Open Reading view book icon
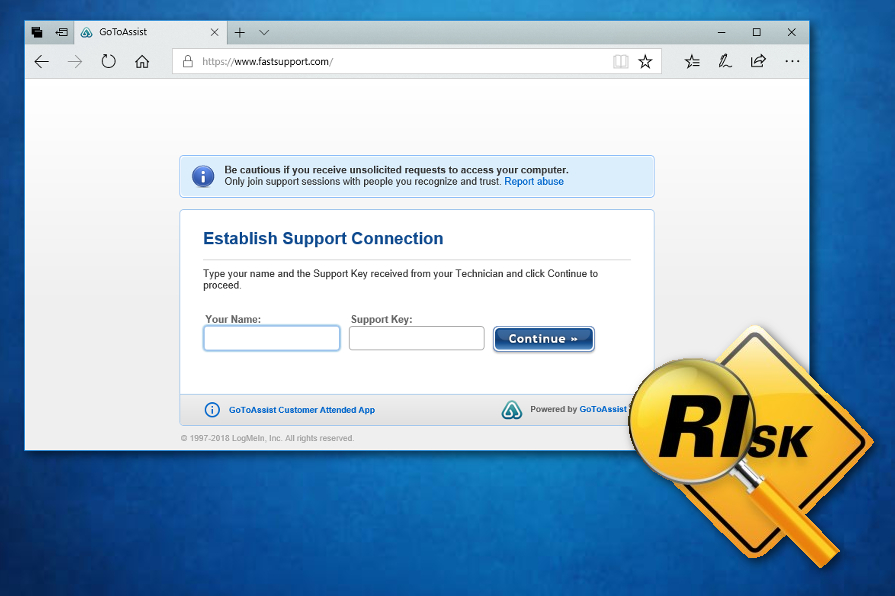The width and height of the screenshot is (895, 596). (x=620, y=61)
